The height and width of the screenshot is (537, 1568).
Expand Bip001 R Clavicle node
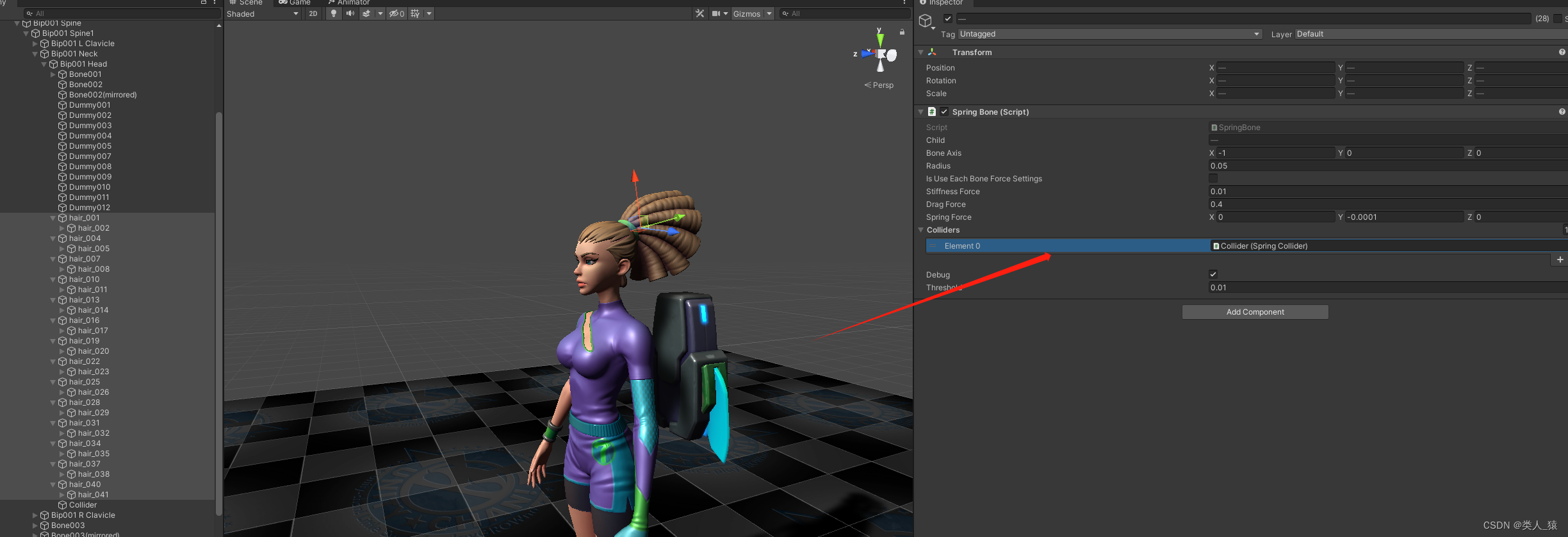(35, 515)
